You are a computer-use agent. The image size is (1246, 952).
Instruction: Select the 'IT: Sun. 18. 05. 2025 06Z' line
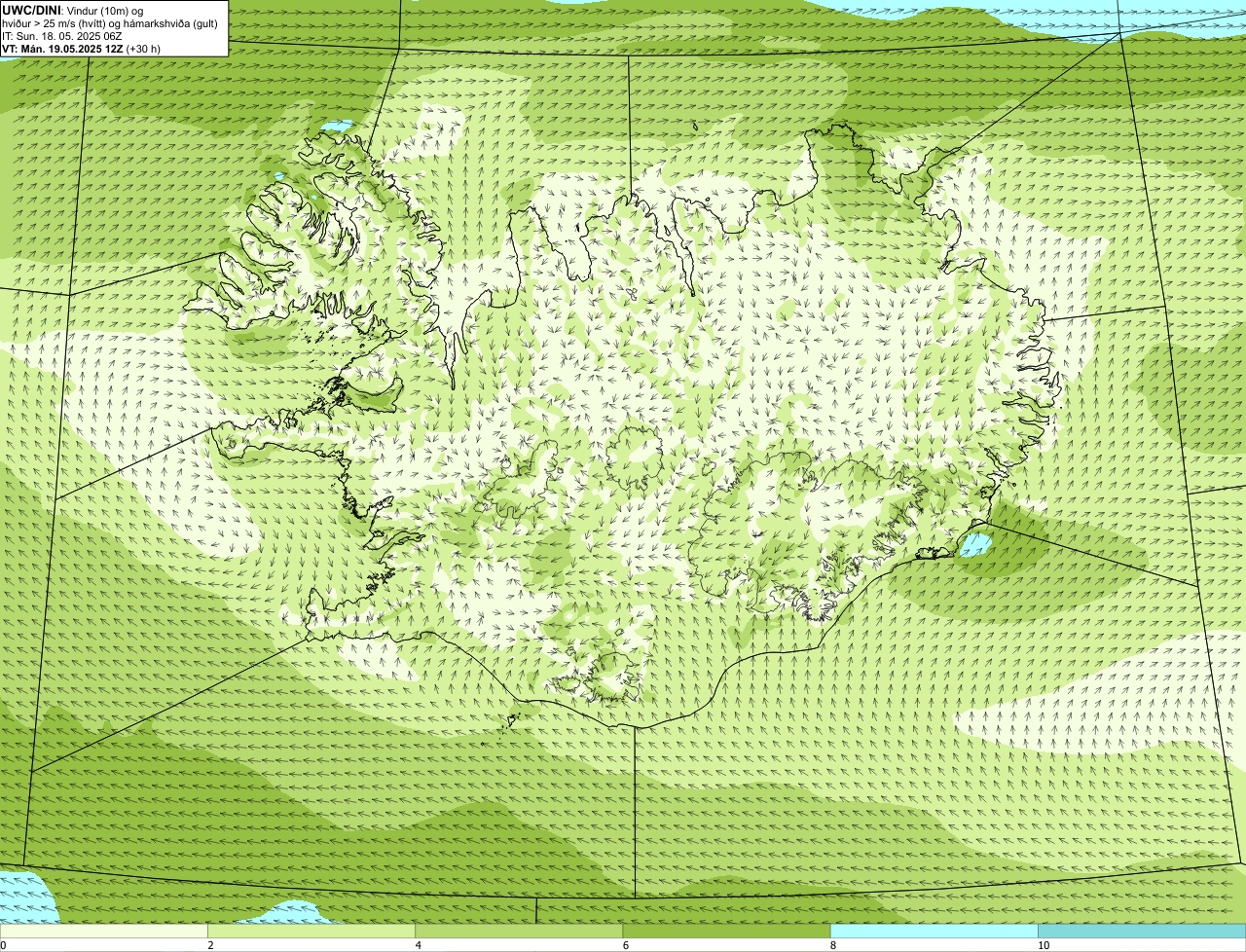coord(62,36)
